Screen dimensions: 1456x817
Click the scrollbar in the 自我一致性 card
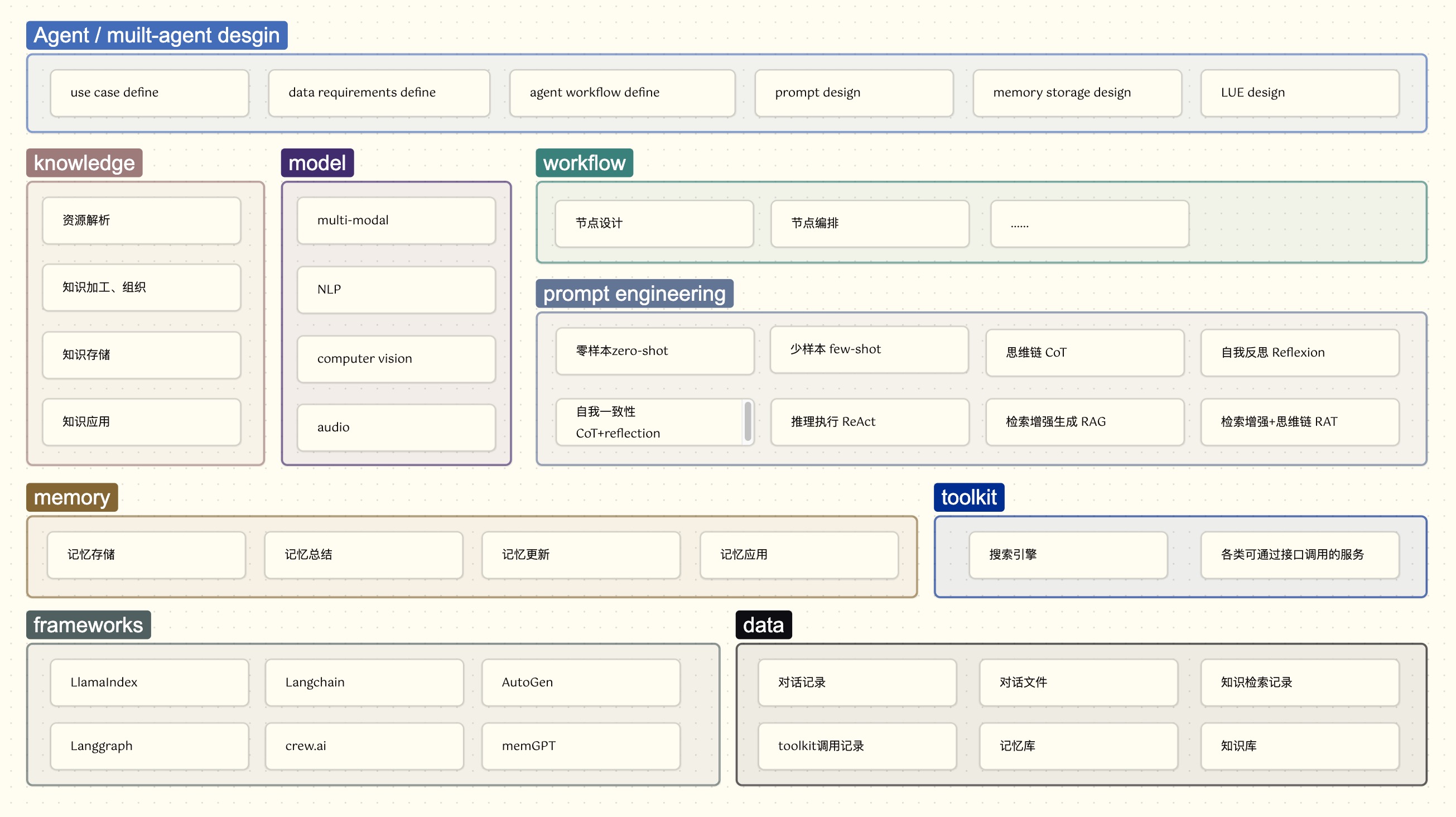(748, 421)
